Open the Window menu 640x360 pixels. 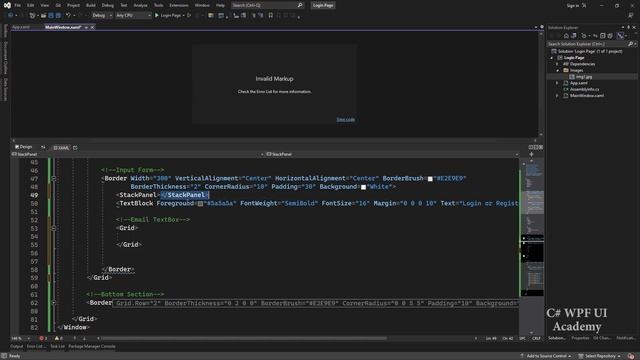pos(202,5)
